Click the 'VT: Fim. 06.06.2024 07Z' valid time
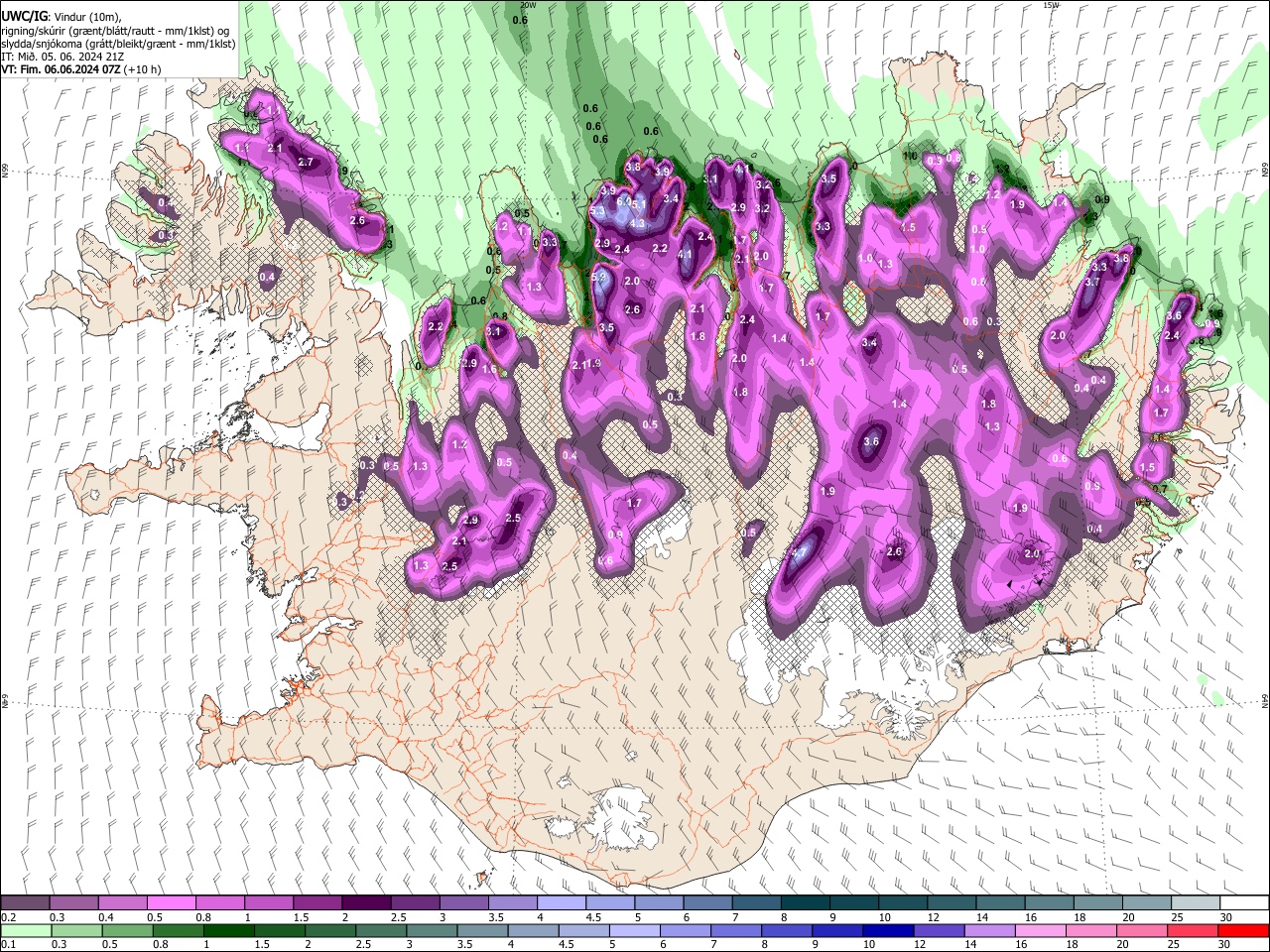The height and width of the screenshot is (952, 1270). [62, 69]
